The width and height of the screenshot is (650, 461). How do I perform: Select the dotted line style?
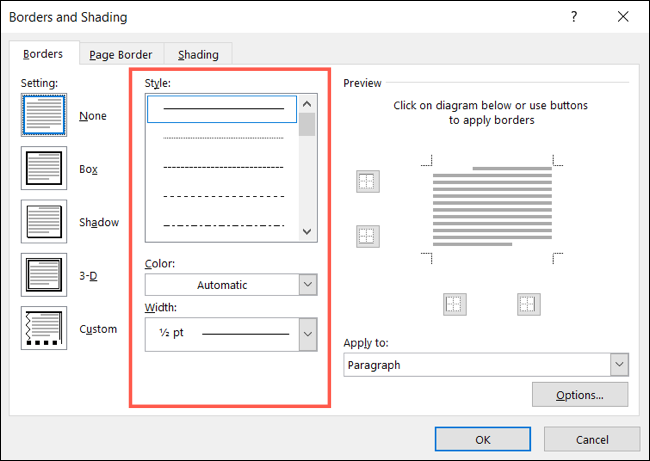(223, 138)
